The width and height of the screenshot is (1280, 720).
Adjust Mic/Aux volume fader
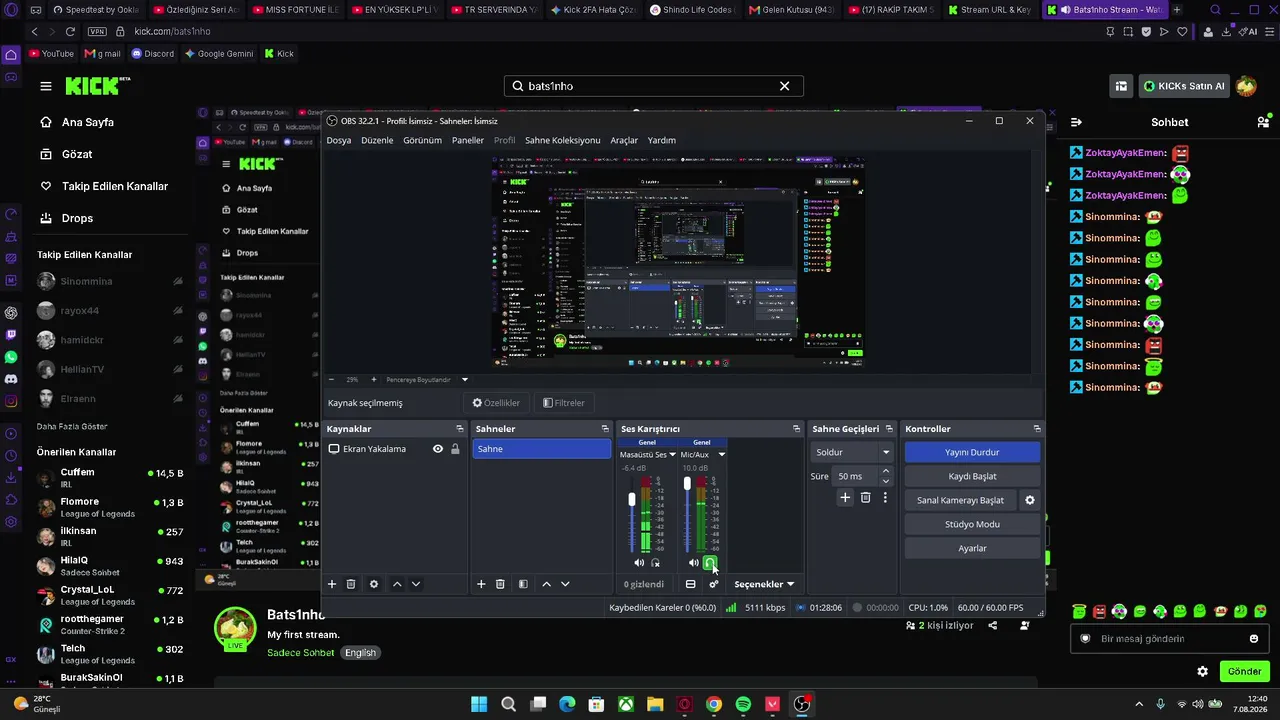[x=687, y=484]
